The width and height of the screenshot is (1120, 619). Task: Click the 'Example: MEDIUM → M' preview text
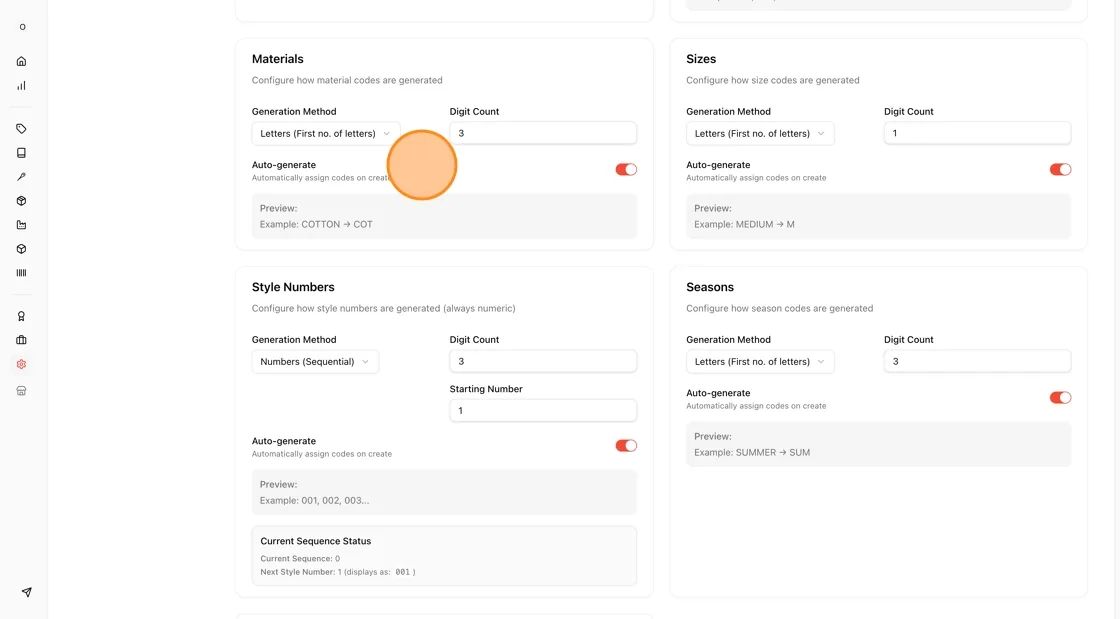[744, 224]
